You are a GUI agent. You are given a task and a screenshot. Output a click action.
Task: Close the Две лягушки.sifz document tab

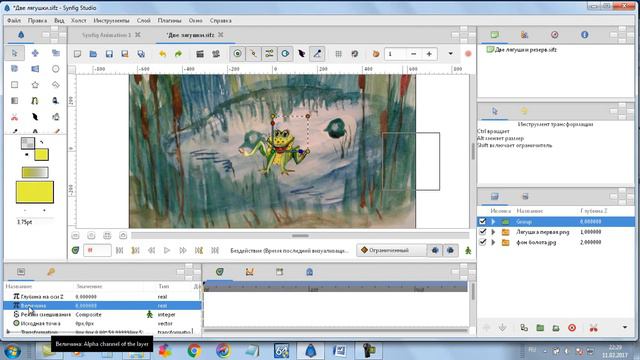coord(220,35)
